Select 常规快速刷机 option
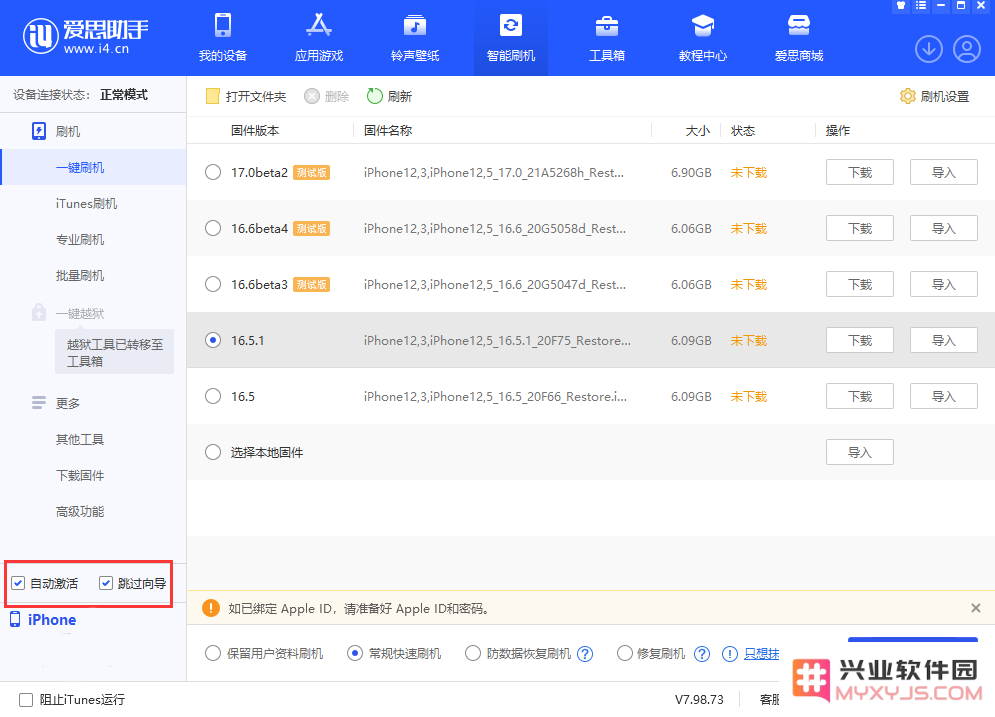The width and height of the screenshot is (995, 717). pyautogui.click(x=355, y=654)
